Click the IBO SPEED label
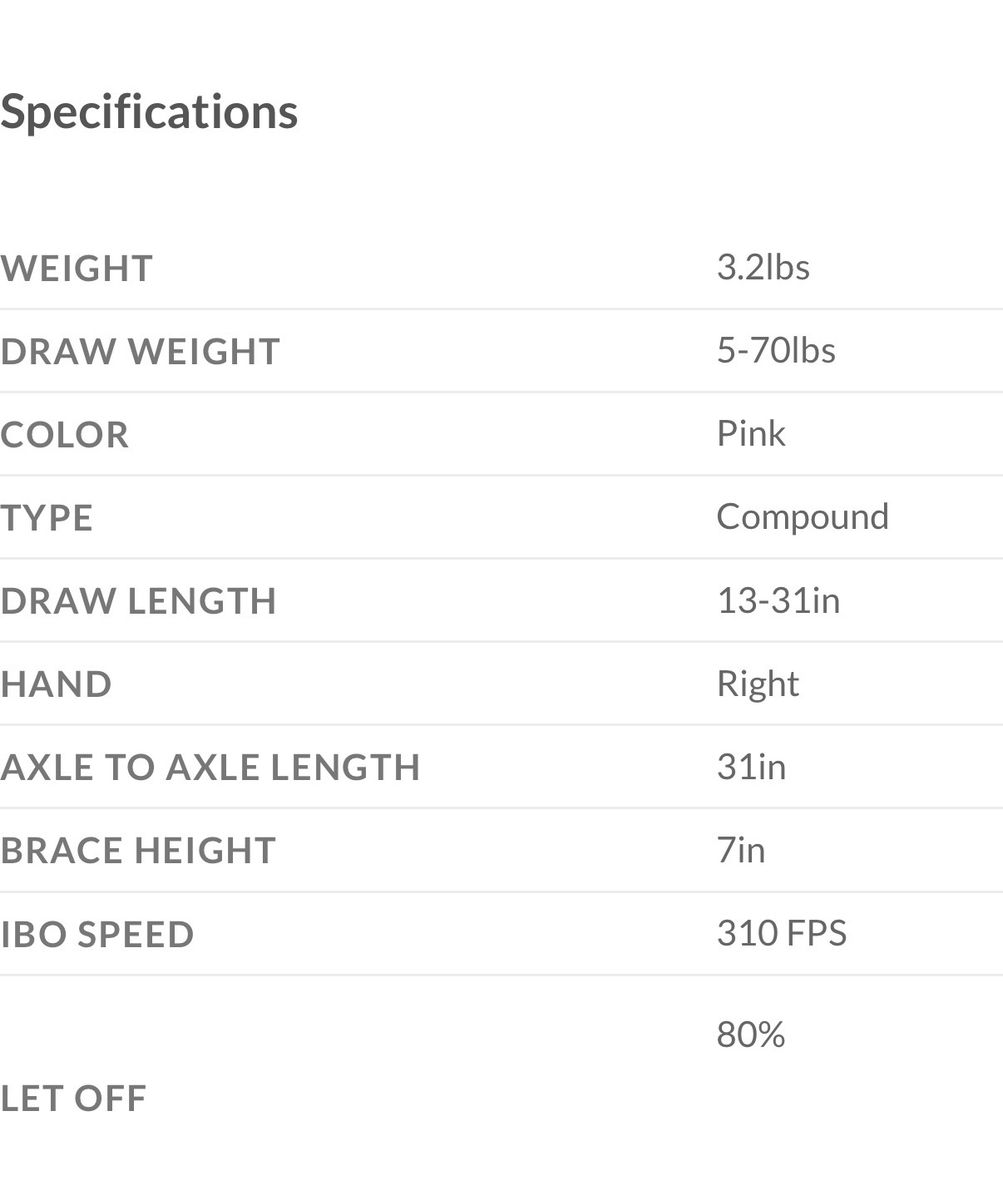 click(97, 934)
